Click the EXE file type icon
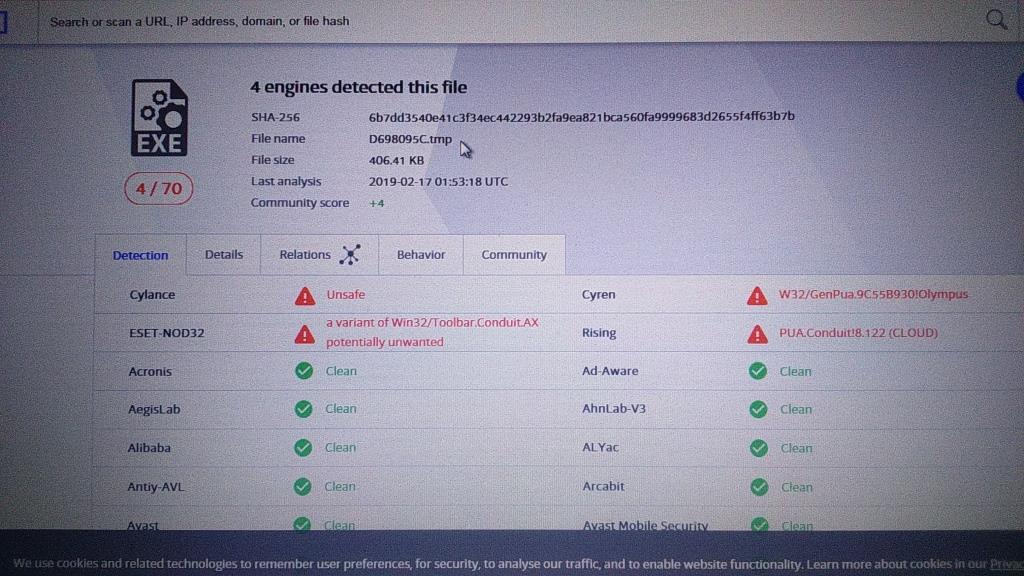The width and height of the screenshot is (1024, 576). [159, 118]
